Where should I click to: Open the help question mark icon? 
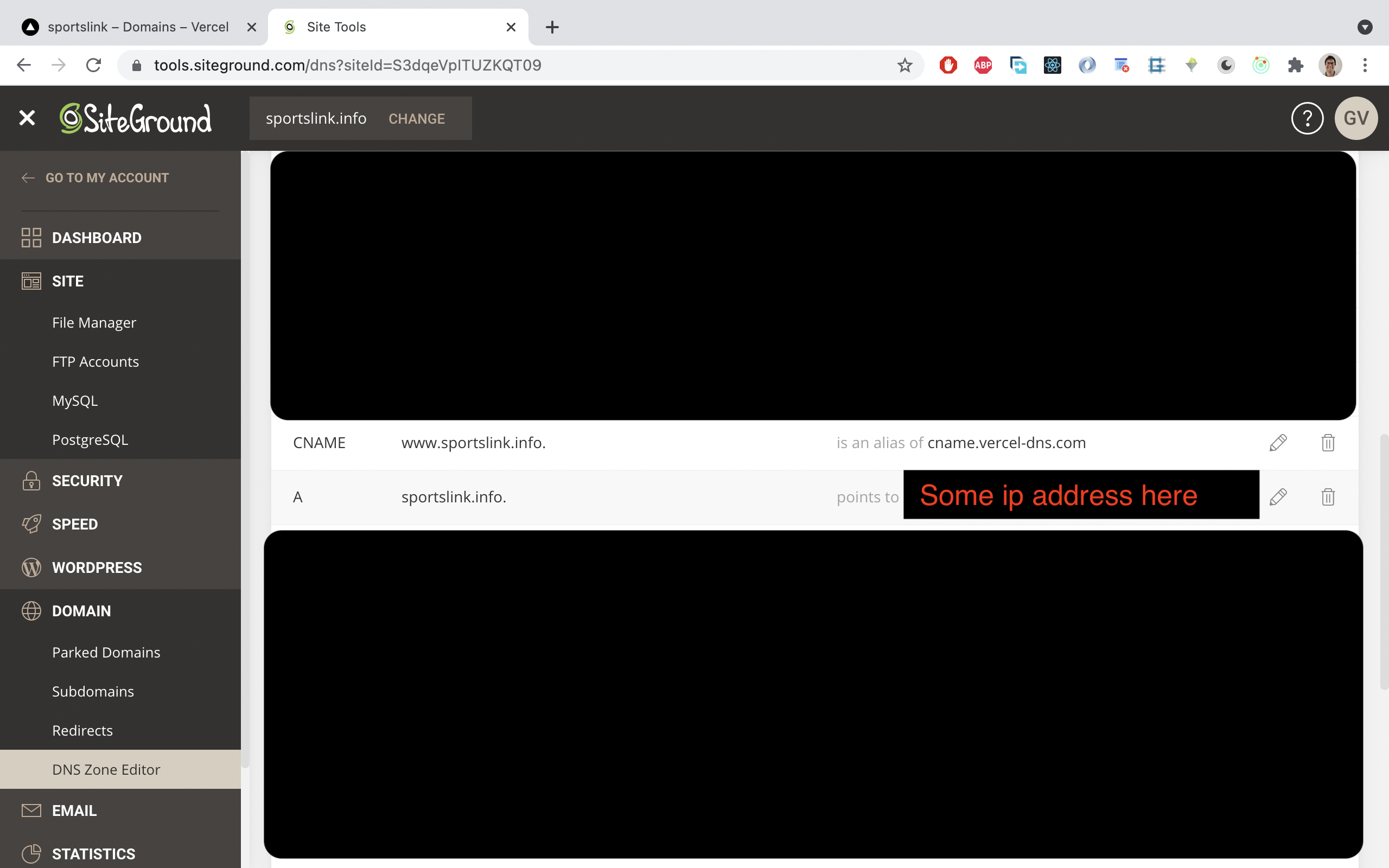coord(1307,118)
